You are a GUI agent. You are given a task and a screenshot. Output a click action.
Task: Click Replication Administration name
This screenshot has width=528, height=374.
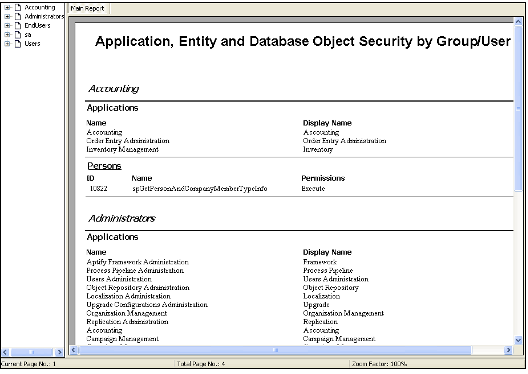pyautogui.click(x=127, y=321)
